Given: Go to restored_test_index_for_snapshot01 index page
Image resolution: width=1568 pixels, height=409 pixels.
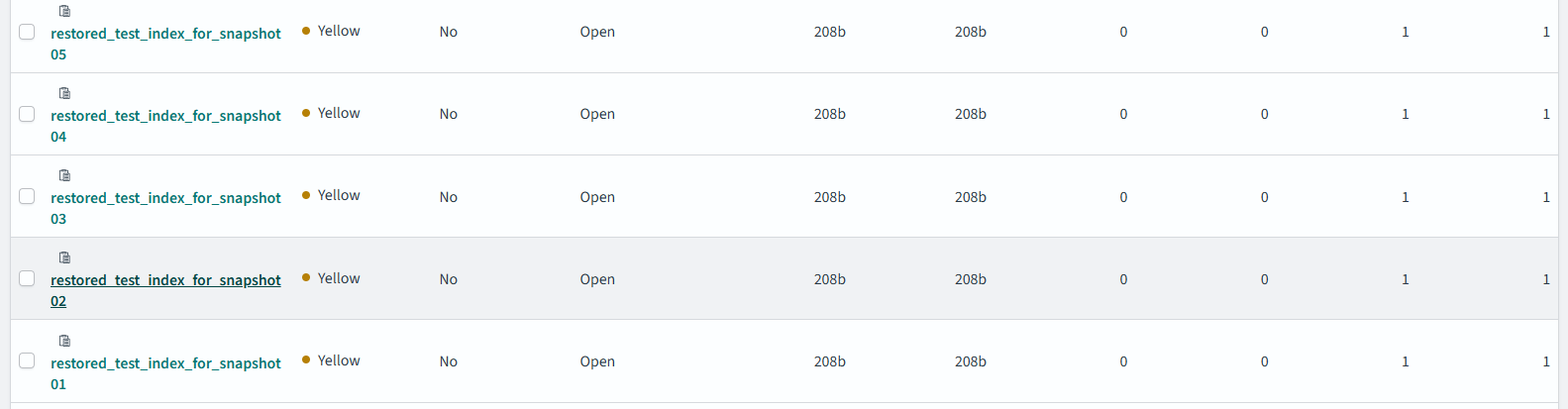Looking at the screenshot, I should [x=165, y=363].
